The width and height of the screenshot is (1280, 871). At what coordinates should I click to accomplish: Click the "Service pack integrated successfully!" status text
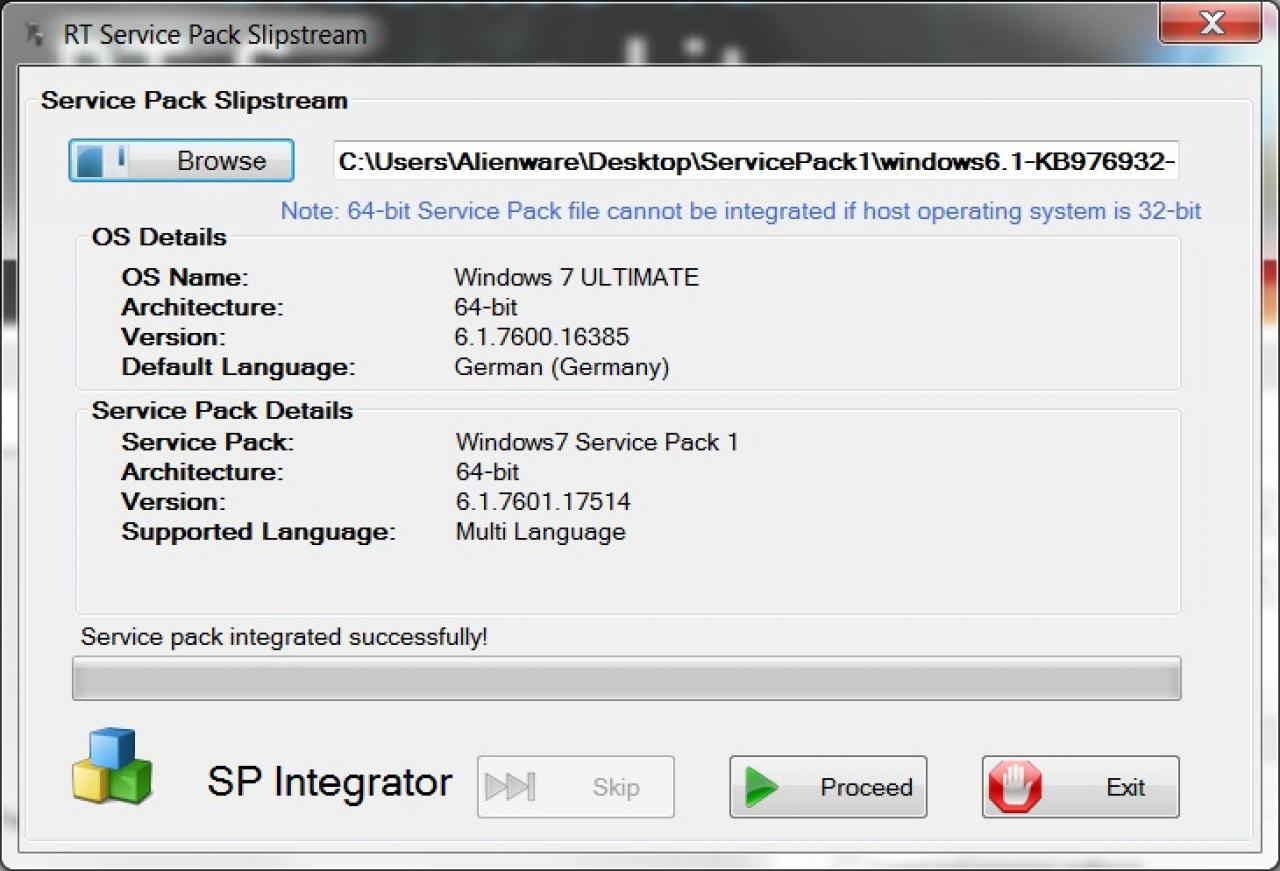tap(284, 637)
